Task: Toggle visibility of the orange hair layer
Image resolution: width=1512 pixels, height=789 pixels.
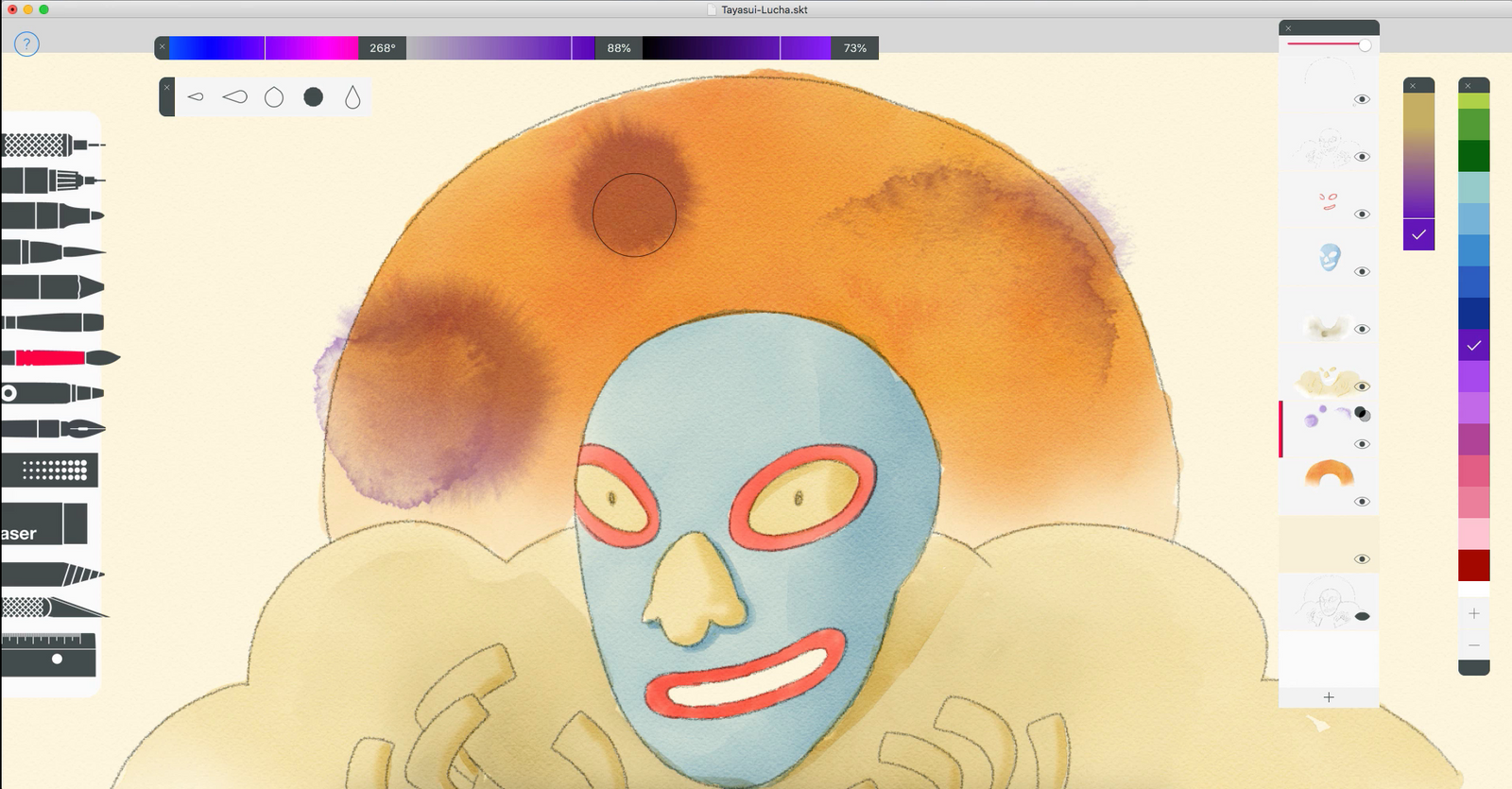Action: click(x=1362, y=502)
